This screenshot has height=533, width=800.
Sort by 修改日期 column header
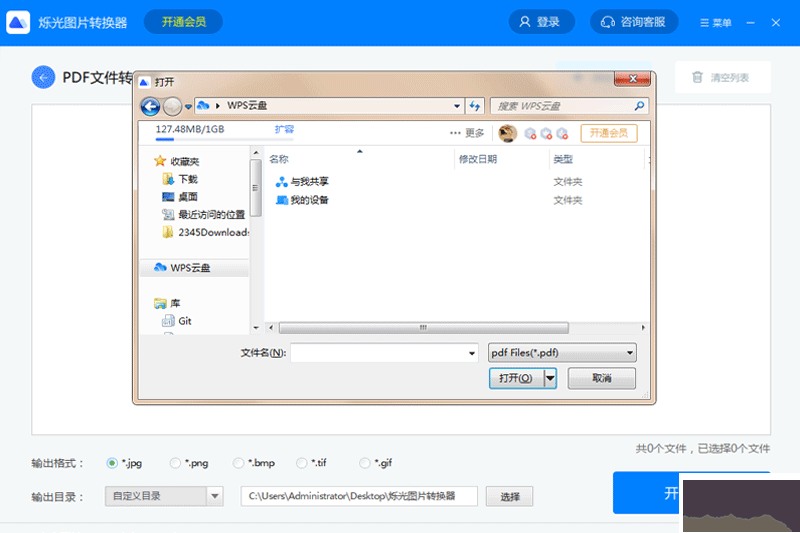(478, 159)
